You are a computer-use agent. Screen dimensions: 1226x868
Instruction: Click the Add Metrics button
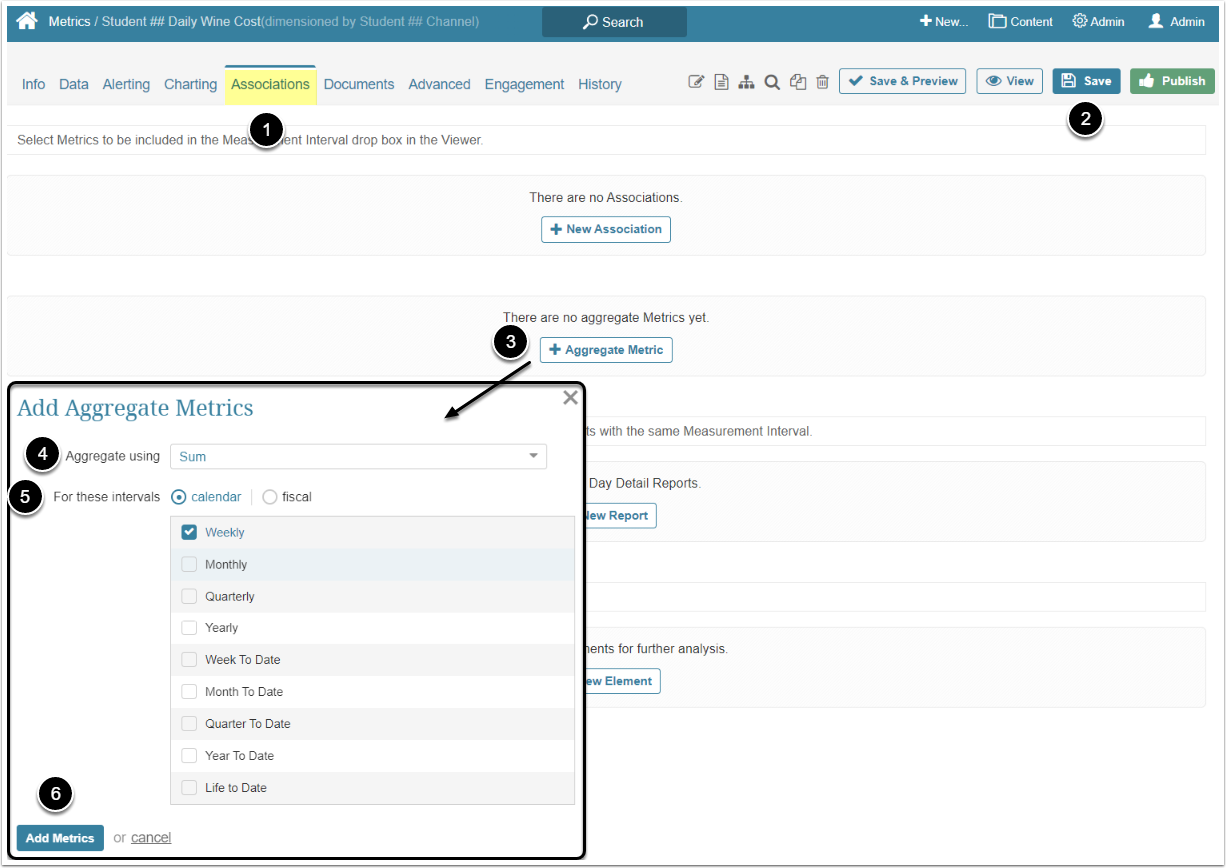click(60, 838)
